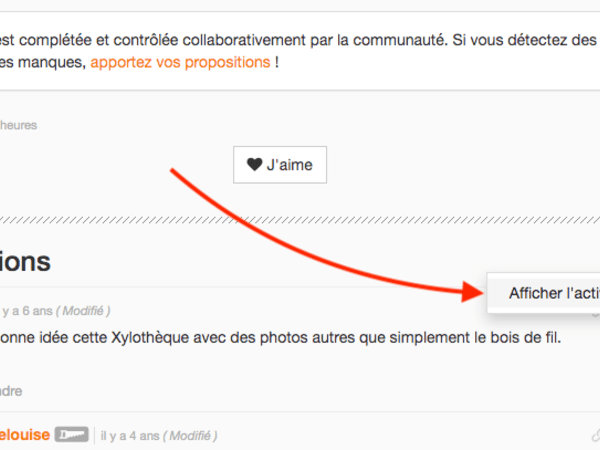Open the elouise user profile link

[22, 435]
